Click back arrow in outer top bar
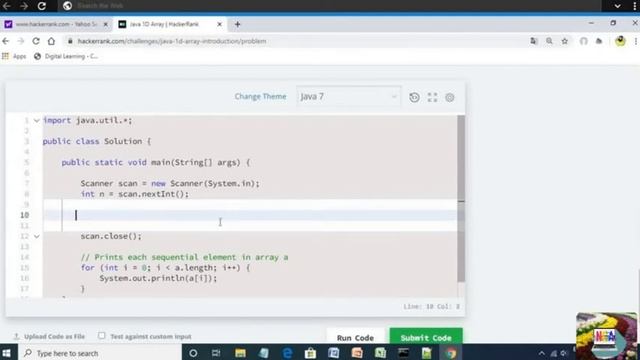Image resolution: width=640 pixels, height=360 pixels. pyautogui.click(x=7, y=6)
